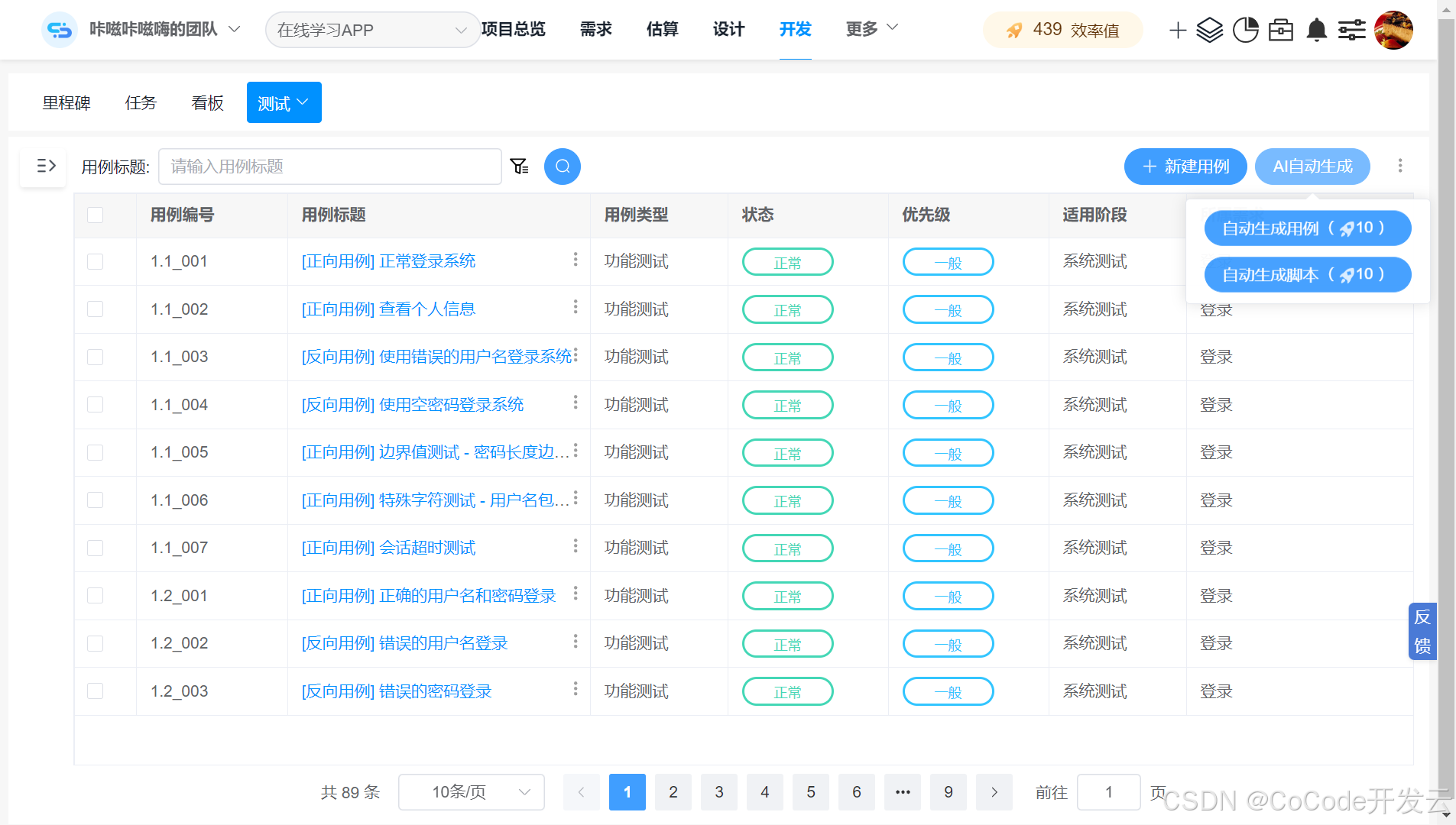The image size is (1456, 825).
Task: Click the 新建用例 button
Action: point(1185,167)
